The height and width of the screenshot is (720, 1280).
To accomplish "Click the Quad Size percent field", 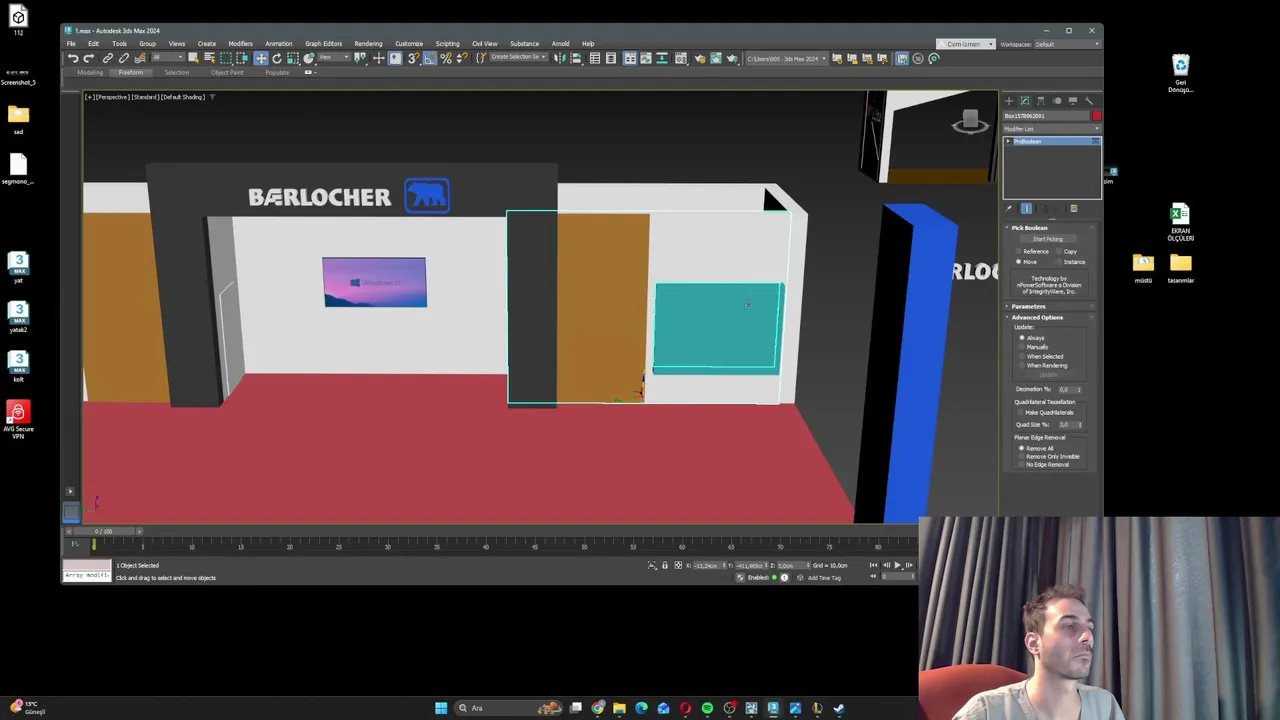I will tap(1069, 424).
